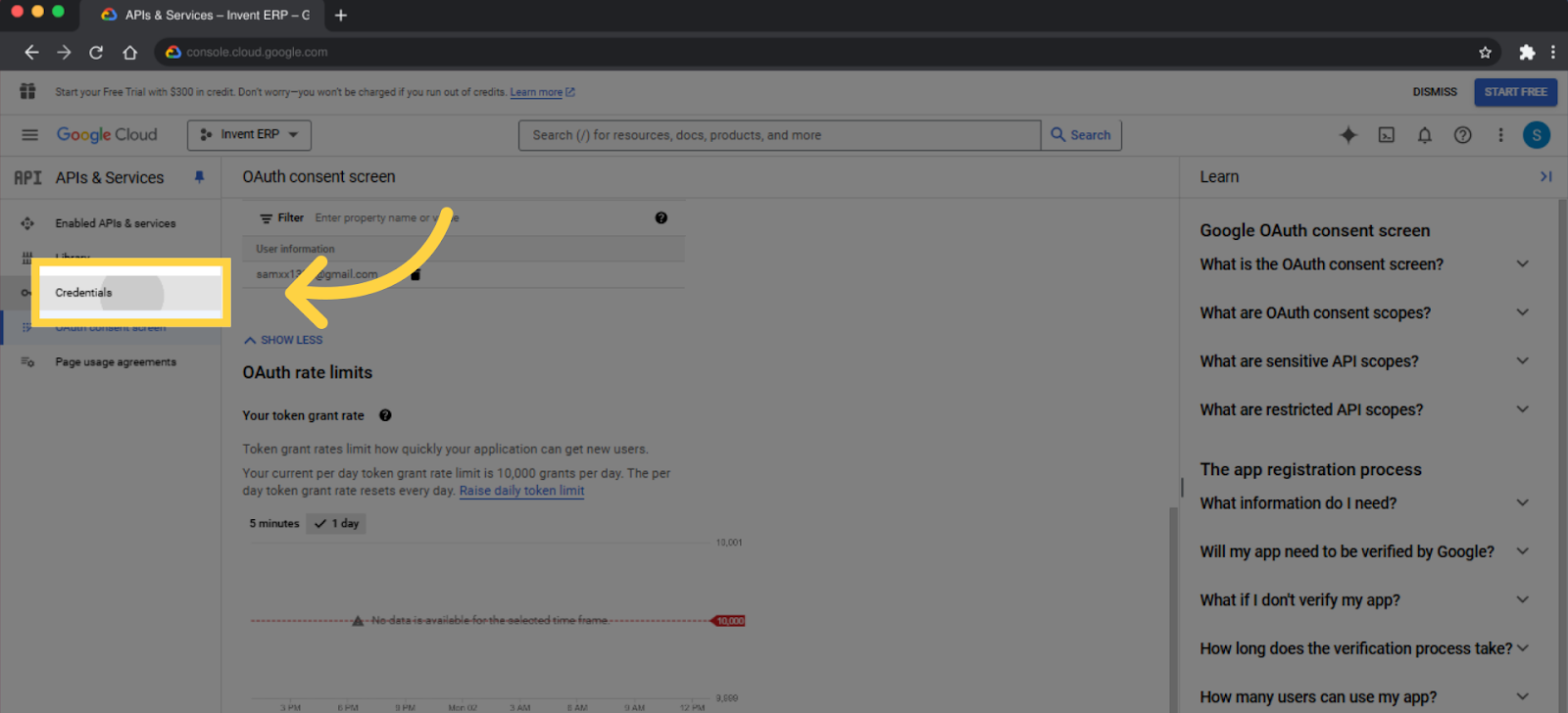Image resolution: width=1568 pixels, height=713 pixels.
Task: Collapse the Learn panel with the arrow icon
Action: [1545, 176]
